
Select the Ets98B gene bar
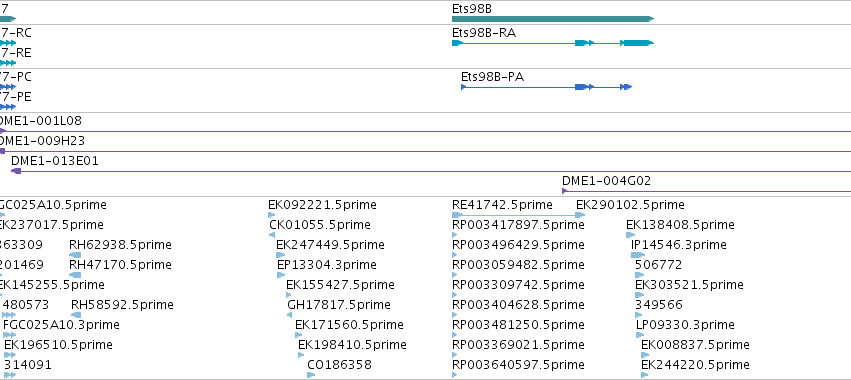click(552, 19)
